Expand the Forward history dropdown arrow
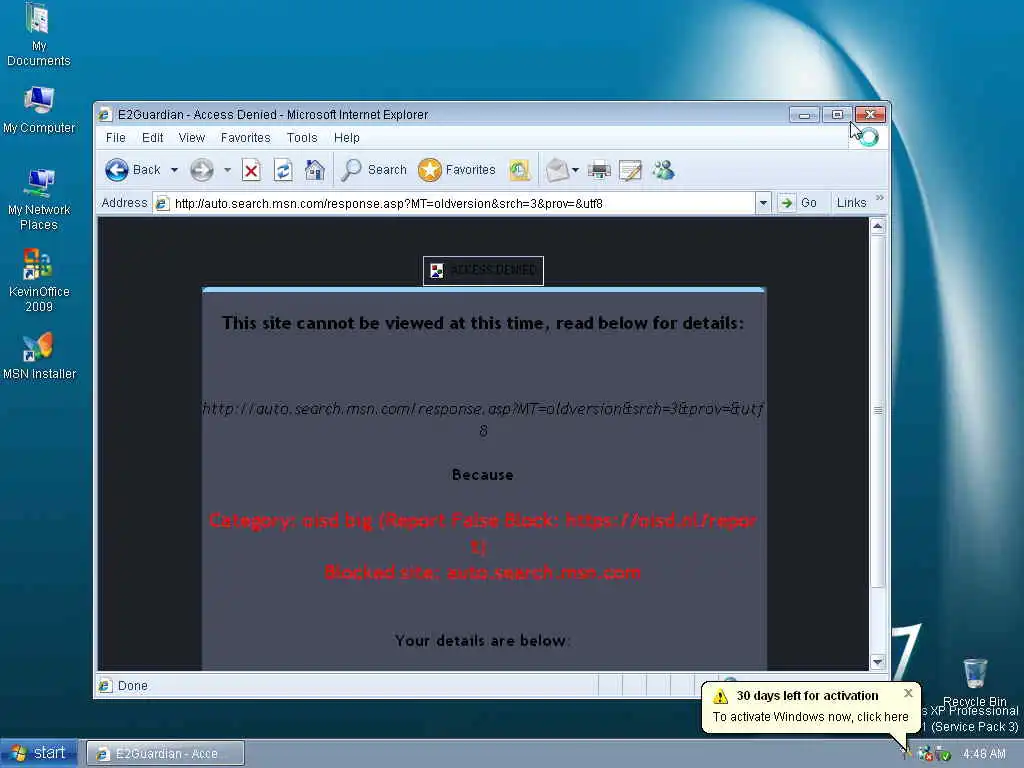This screenshot has height=768, width=1024. pyautogui.click(x=227, y=170)
